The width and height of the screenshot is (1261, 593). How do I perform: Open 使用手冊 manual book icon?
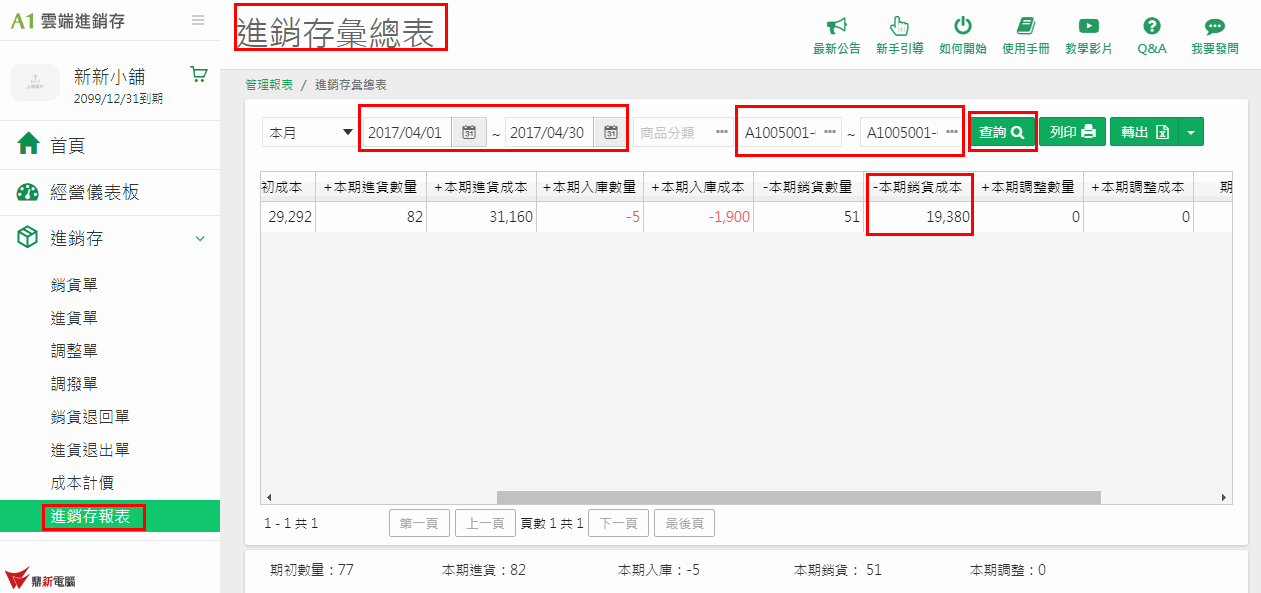point(1025,26)
